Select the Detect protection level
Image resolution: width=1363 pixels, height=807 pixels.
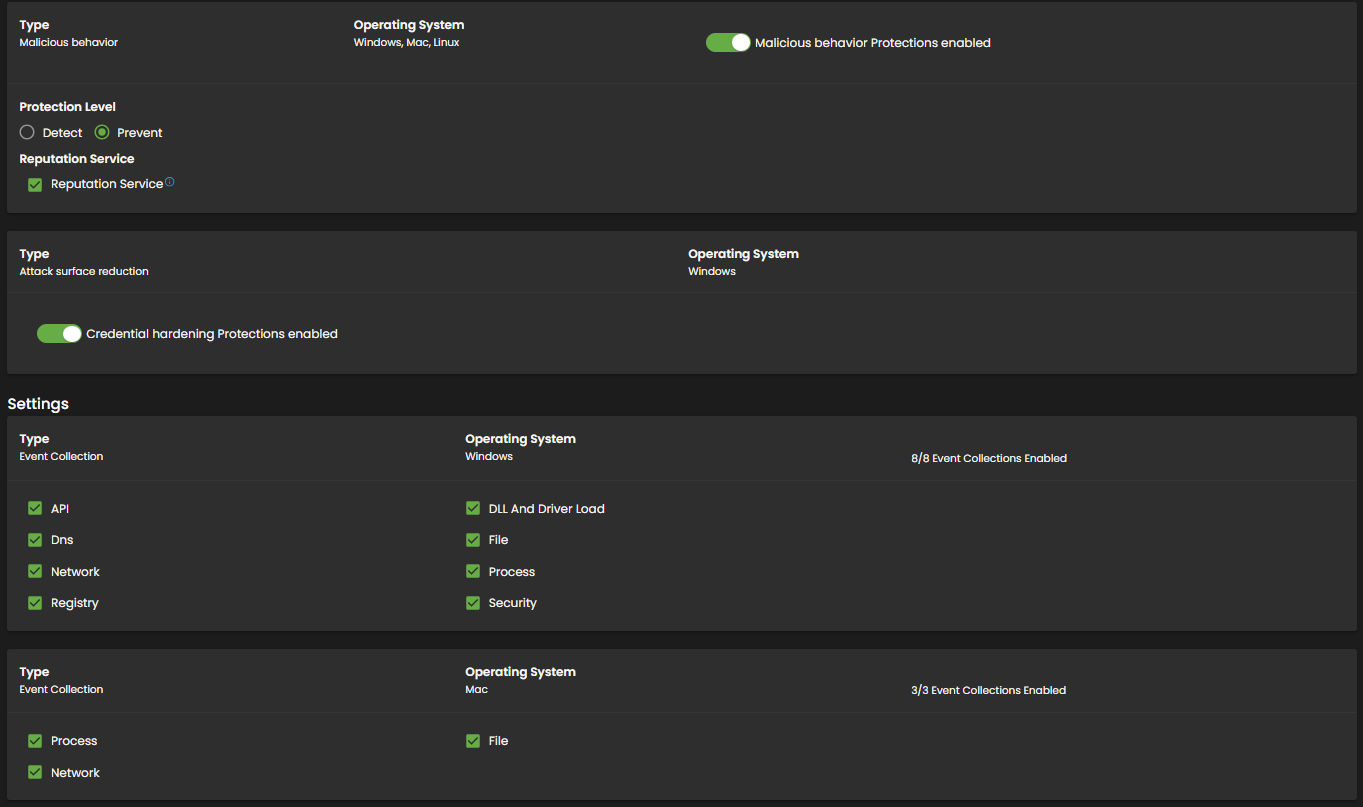[x=27, y=133]
